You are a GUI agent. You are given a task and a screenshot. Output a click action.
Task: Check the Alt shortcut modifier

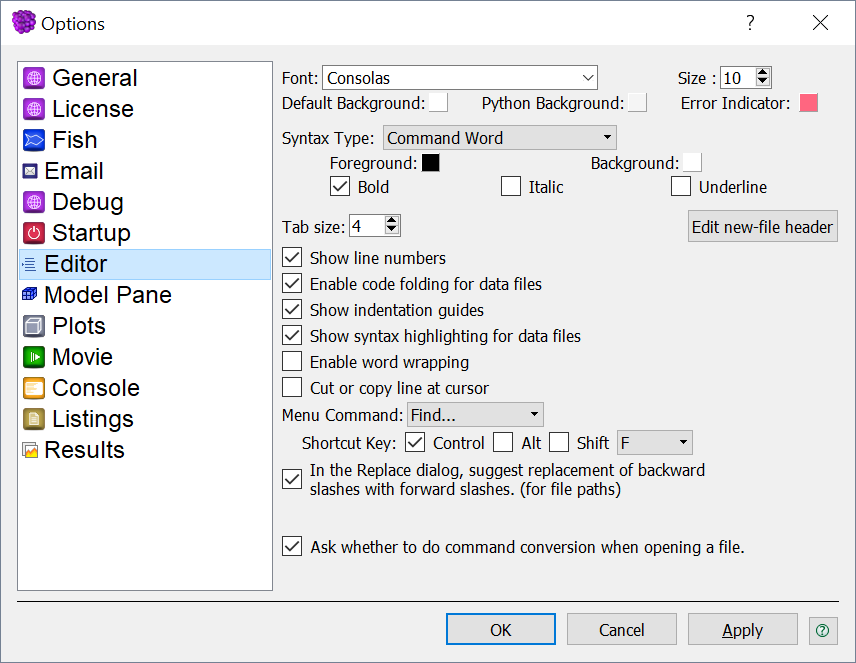[x=503, y=442]
